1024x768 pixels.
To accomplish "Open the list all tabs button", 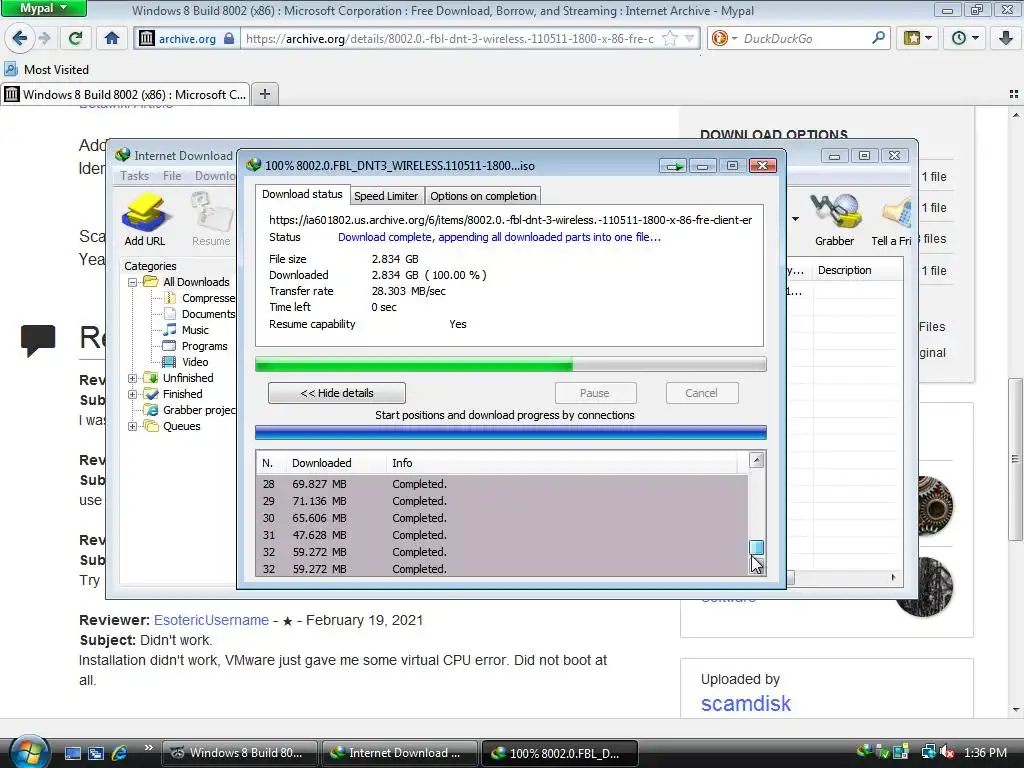I will pos(1014,94).
